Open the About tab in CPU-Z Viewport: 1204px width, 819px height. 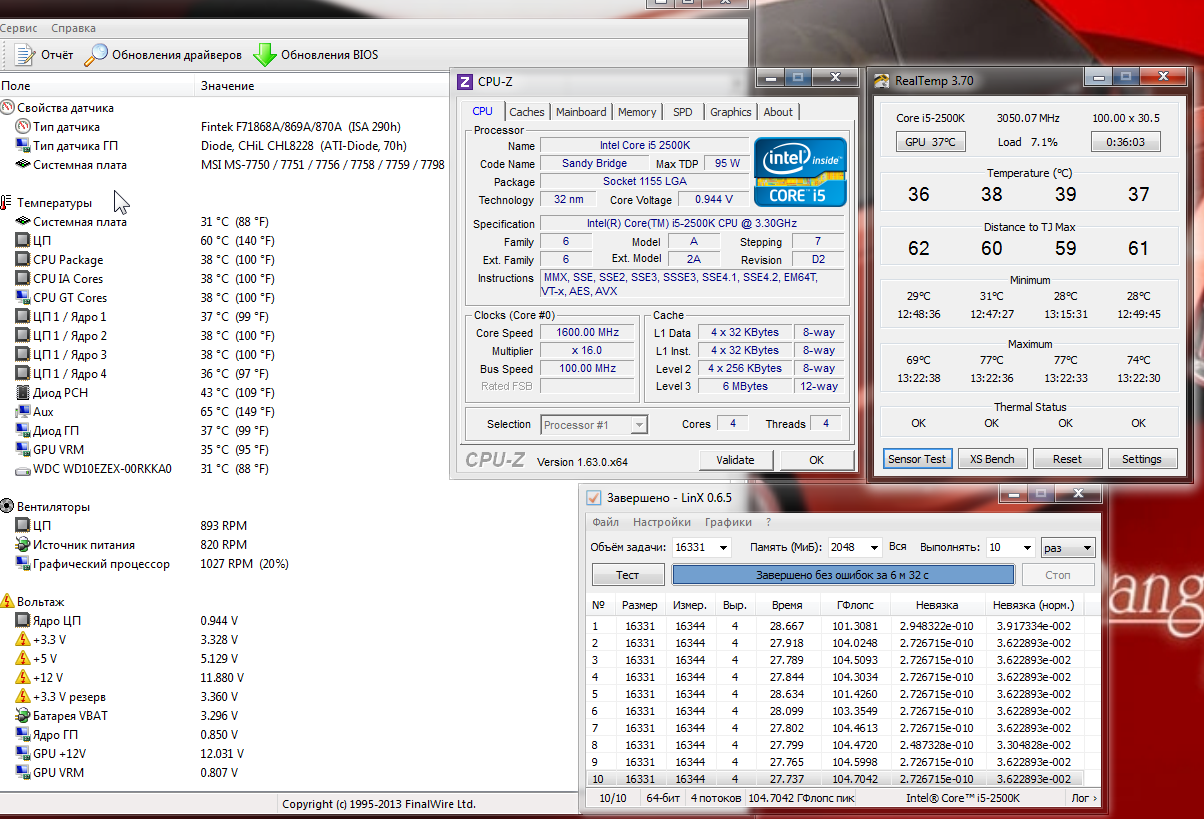click(778, 113)
